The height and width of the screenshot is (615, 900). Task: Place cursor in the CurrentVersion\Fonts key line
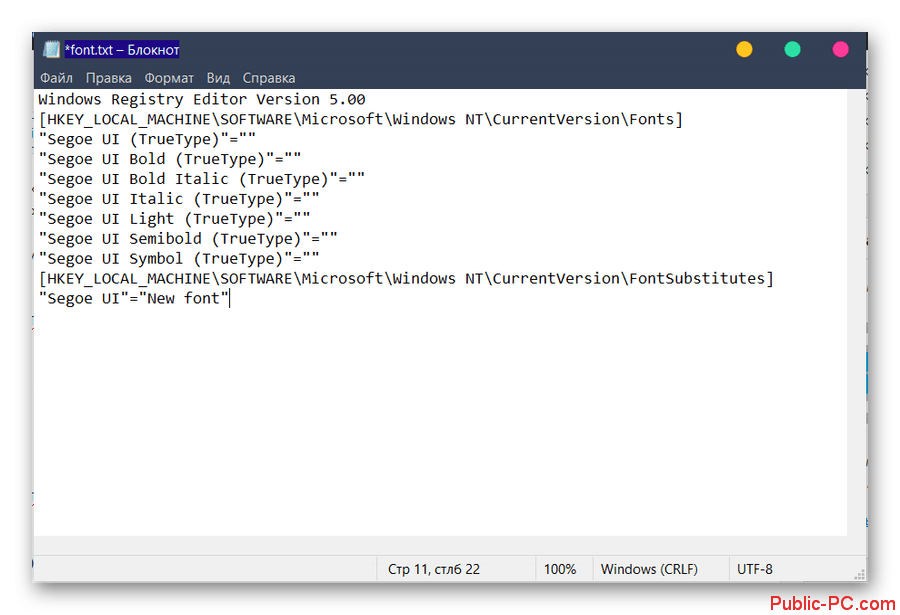[x=360, y=119]
